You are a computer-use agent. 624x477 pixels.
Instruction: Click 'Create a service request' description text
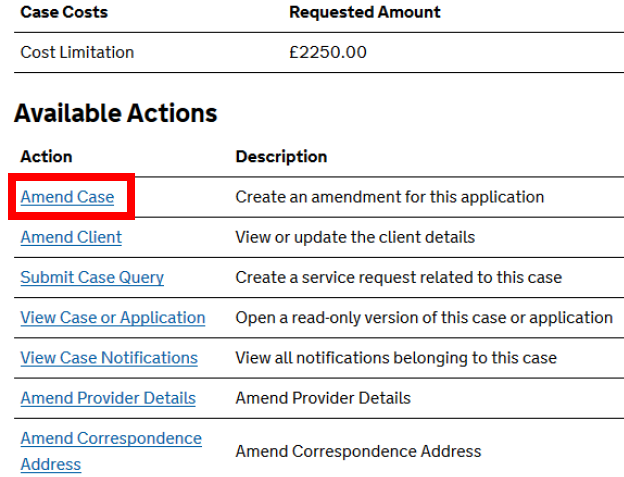coord(398,277)
